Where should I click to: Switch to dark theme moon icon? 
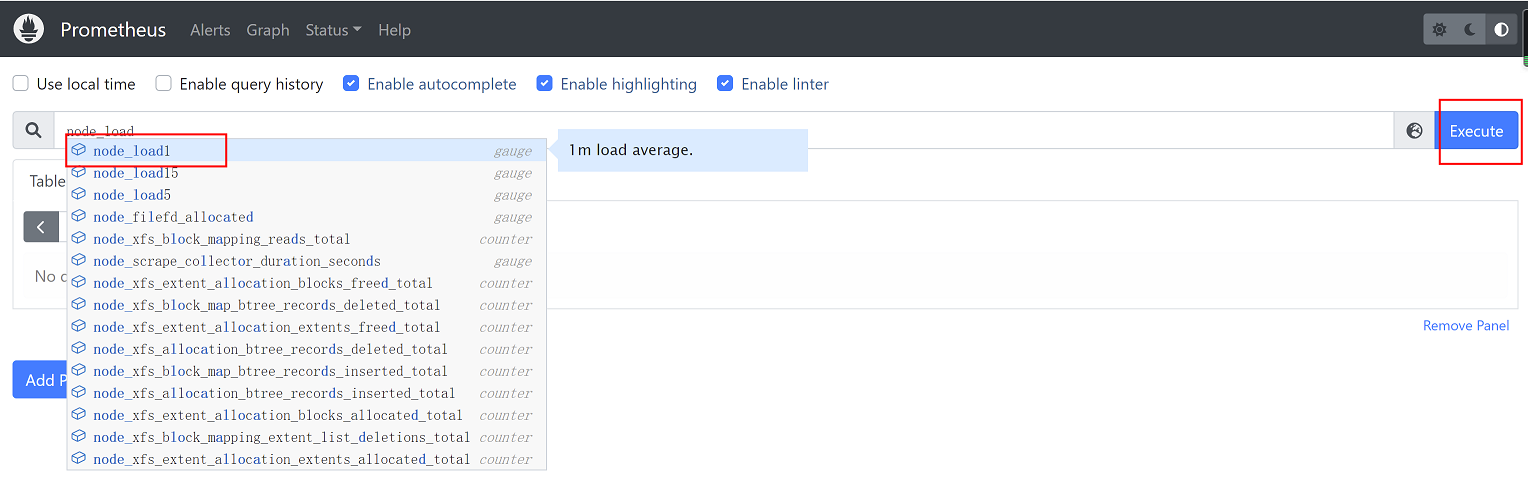click(x=1470, y=30)
